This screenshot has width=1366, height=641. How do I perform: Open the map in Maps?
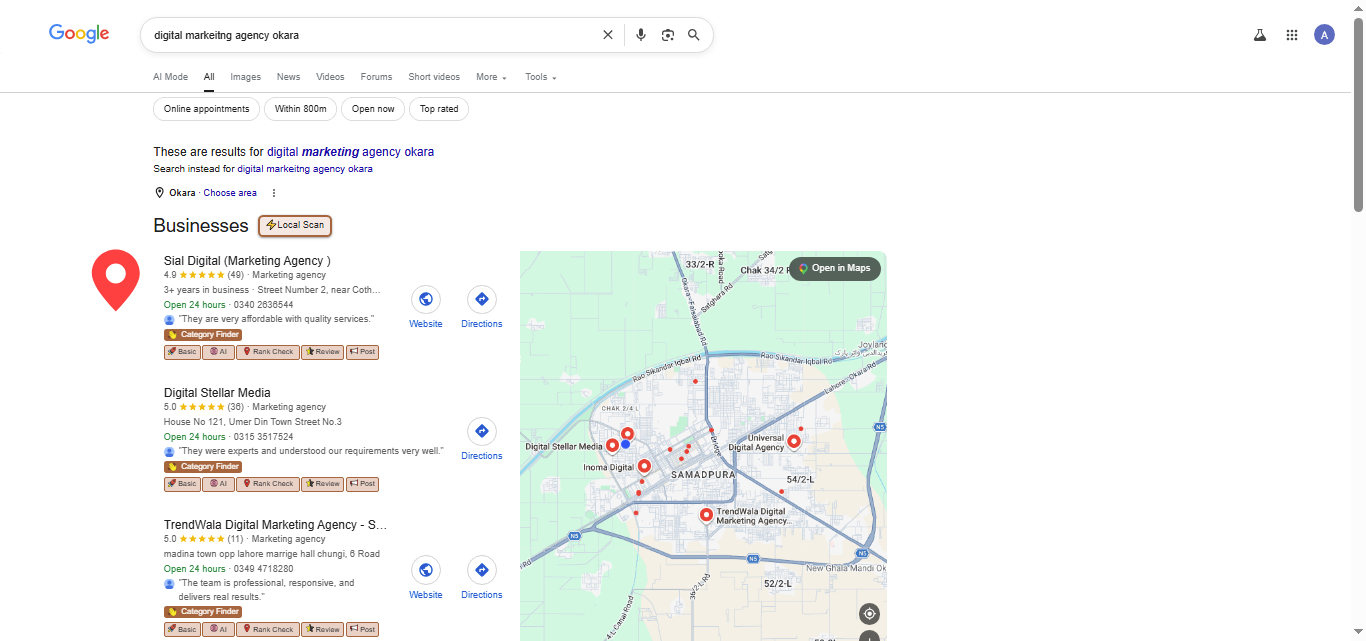[835, 268]
